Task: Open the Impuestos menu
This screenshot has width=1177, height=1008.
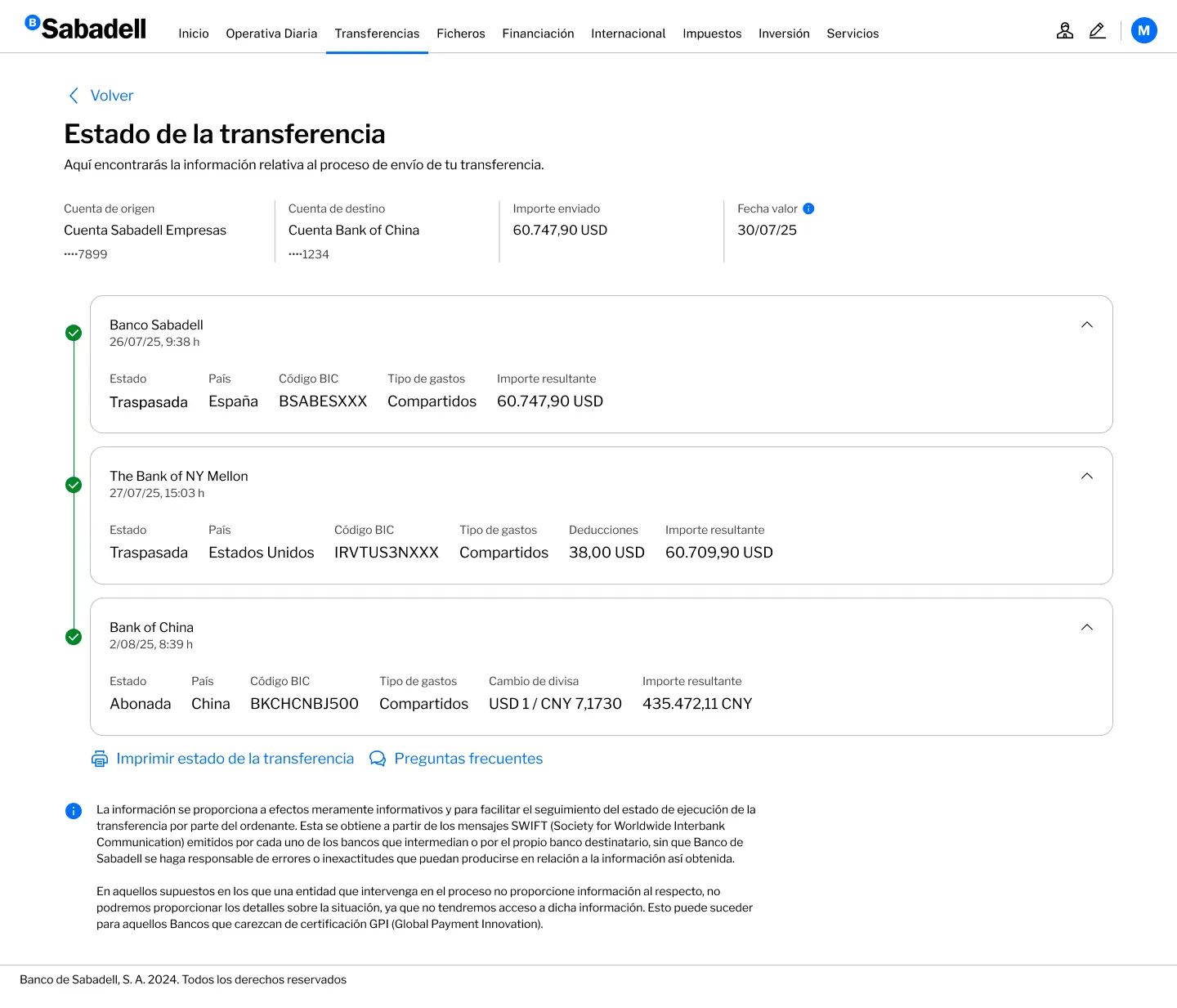Action: click(712, 34)
